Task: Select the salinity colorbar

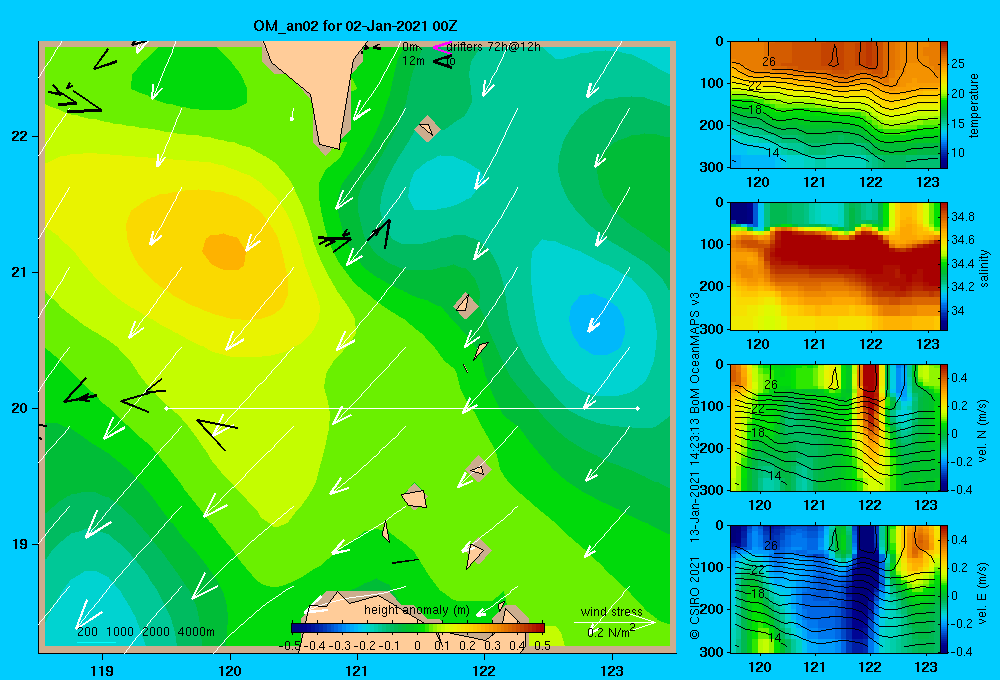Action: 944,266
